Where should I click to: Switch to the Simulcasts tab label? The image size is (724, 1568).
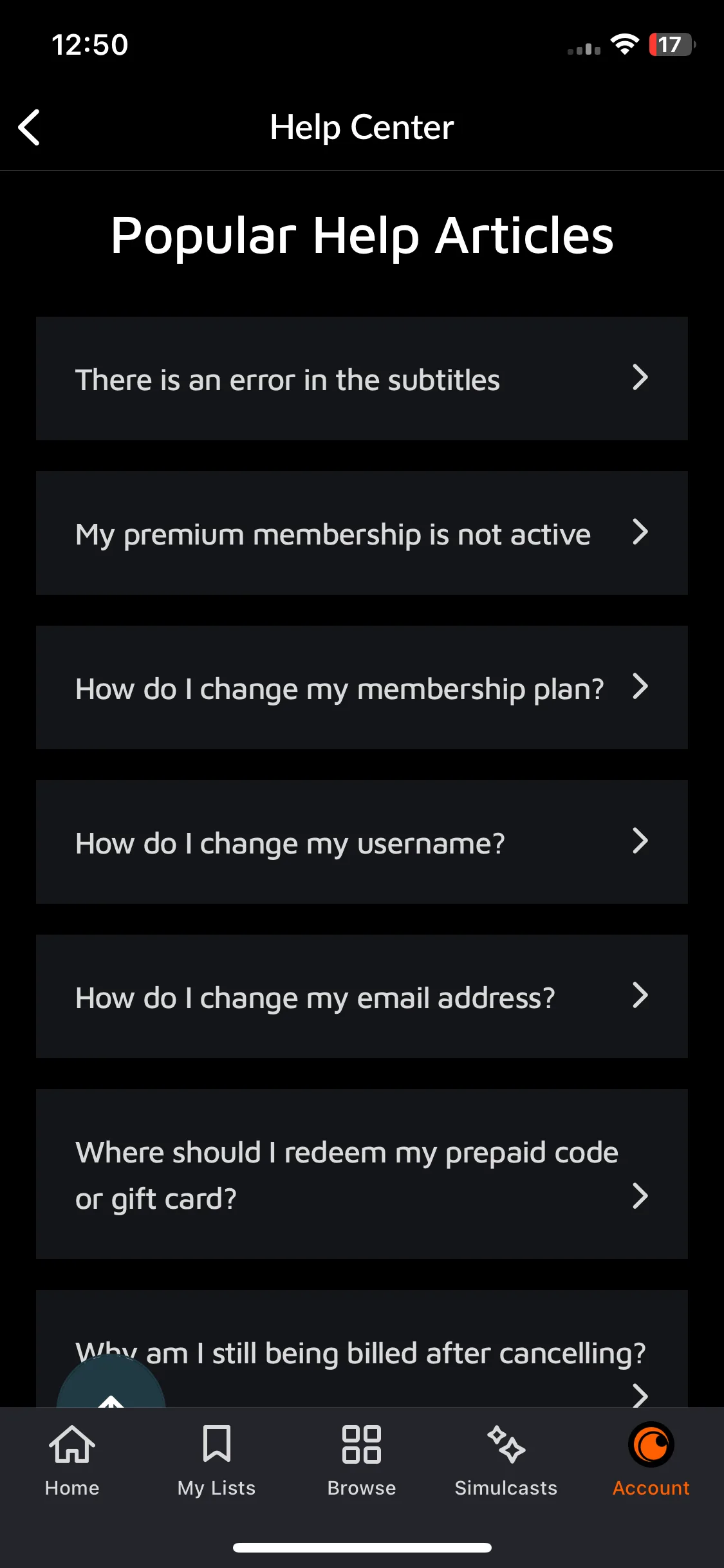point(506,1488)
